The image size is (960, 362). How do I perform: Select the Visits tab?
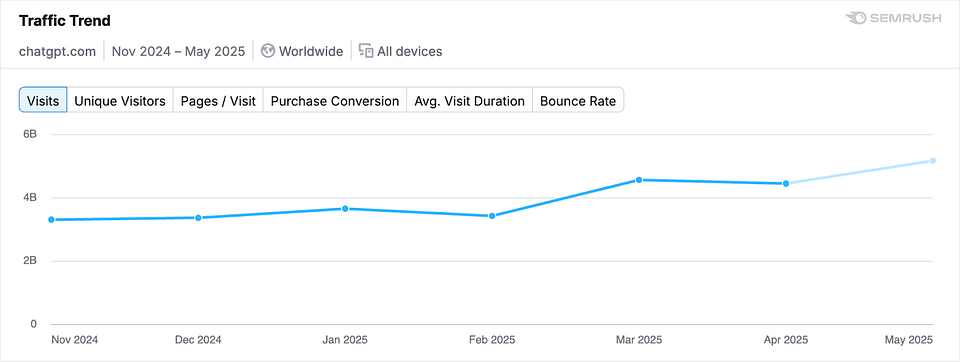43,100
